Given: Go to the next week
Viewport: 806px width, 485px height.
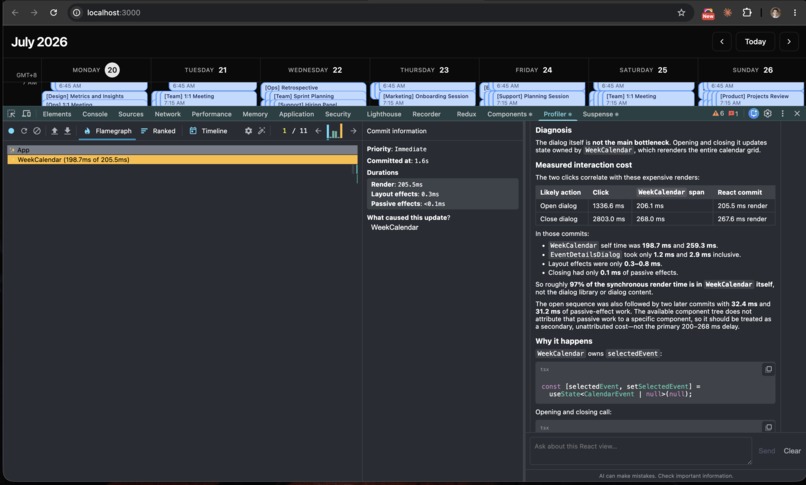Looking at the screenshot, I should (x=789, y=42).
